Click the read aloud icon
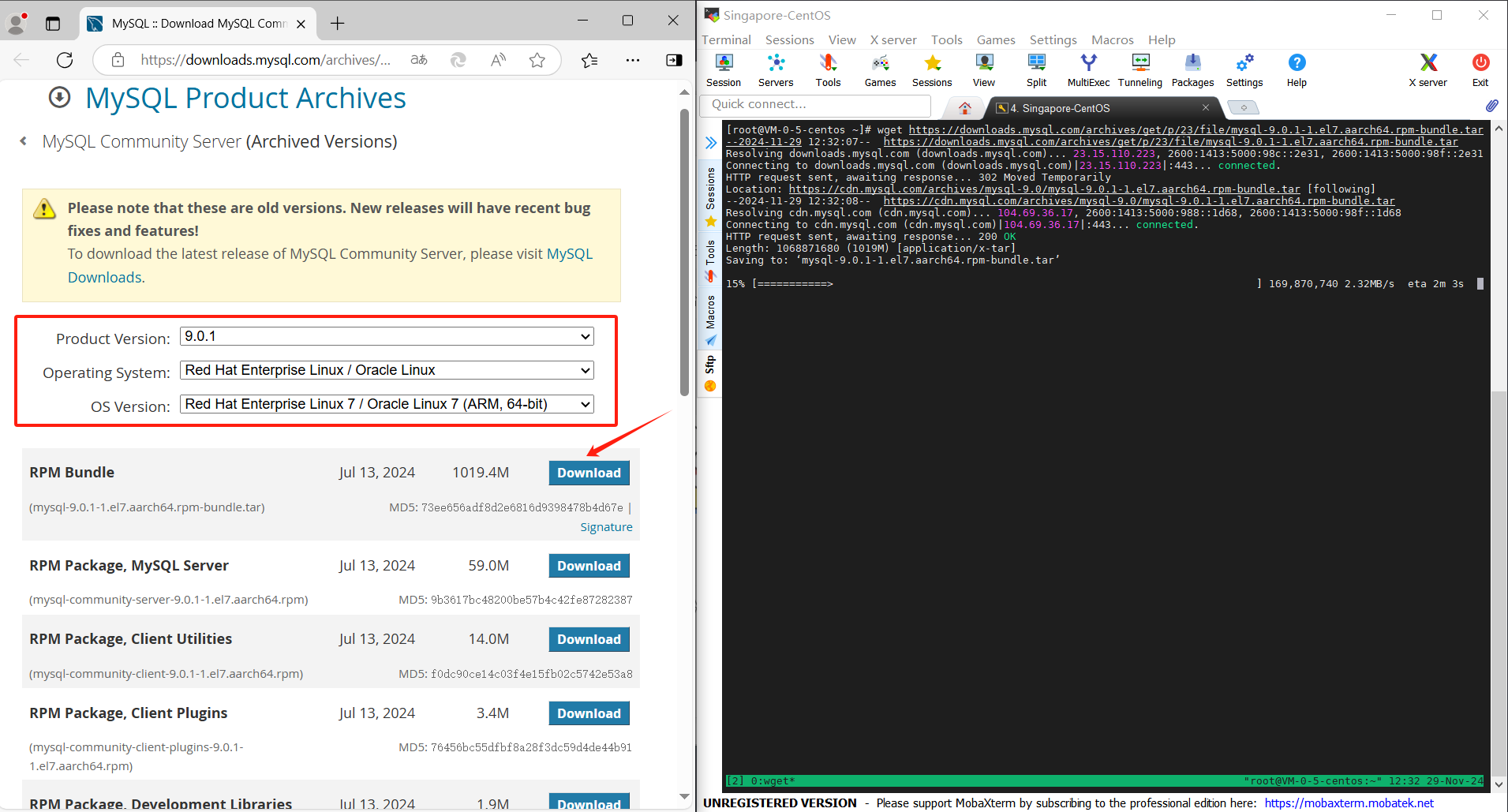The width and height of the screenshot is (1508, 812). 498,60
